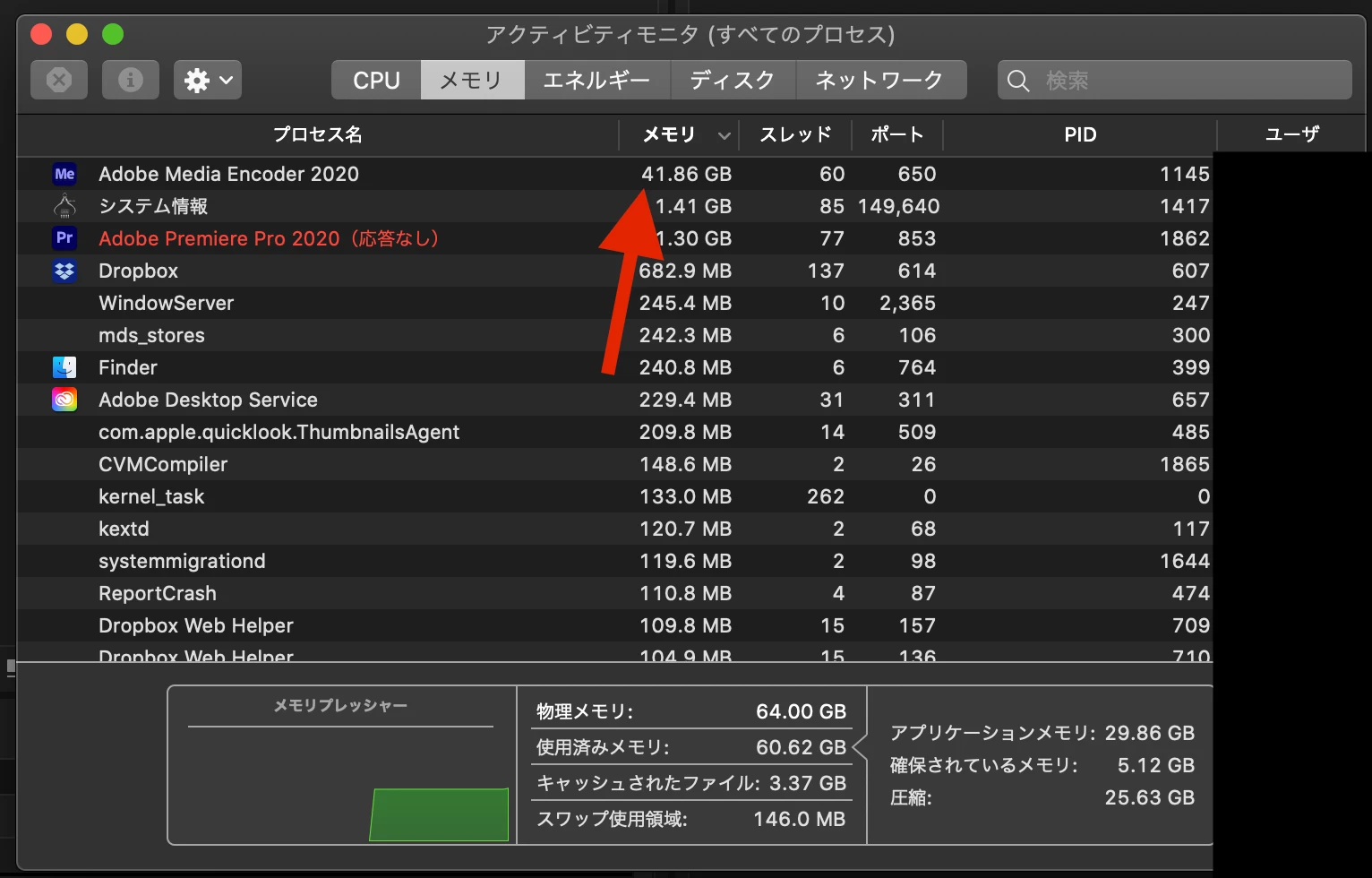Sort by スレッド column header
The width and height of the screenshot is (1372, 878).
(795, 134)
